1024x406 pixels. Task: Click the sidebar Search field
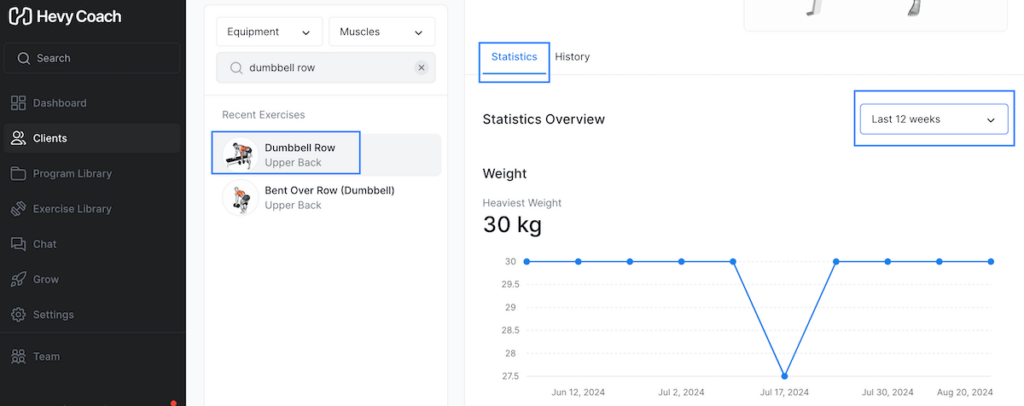click(95, 58)
